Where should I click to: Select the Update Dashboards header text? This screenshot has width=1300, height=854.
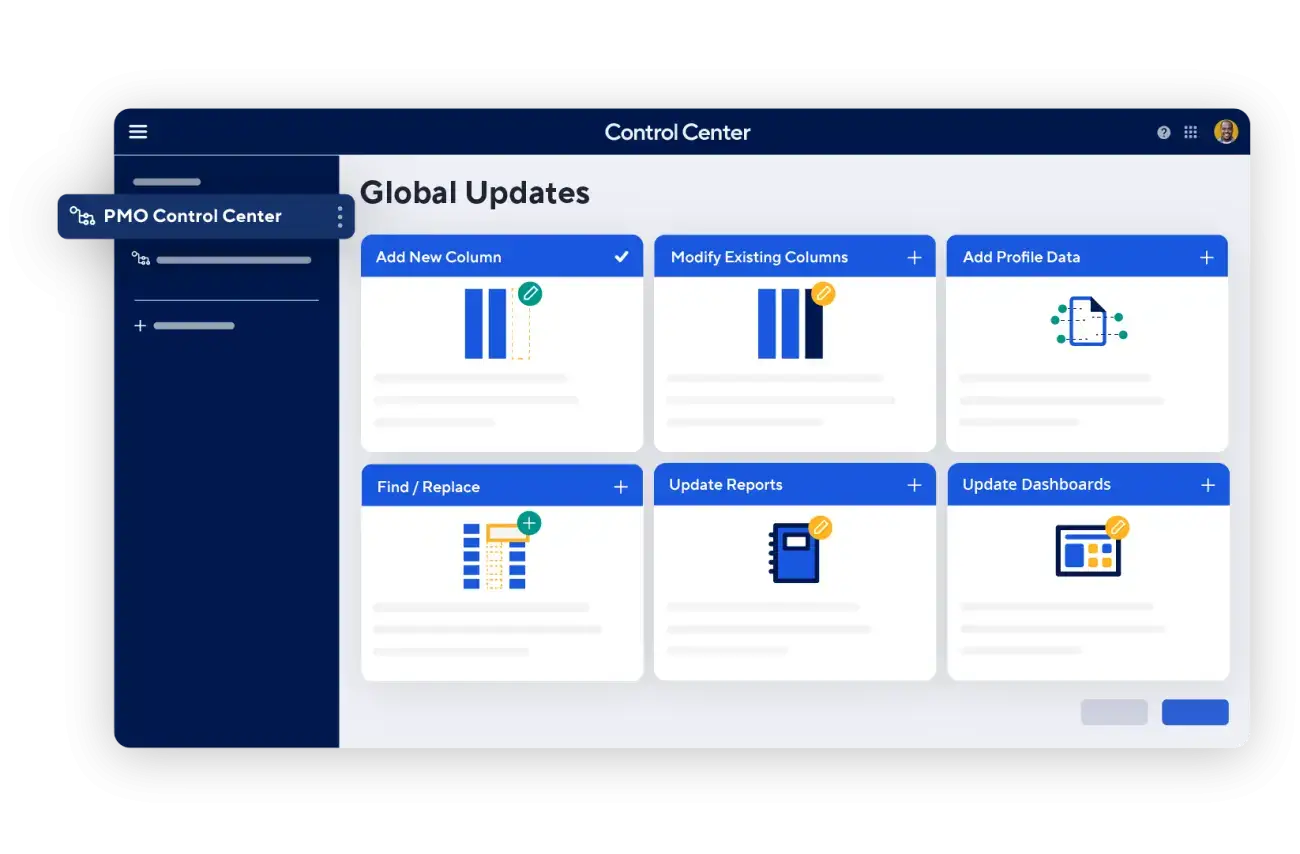tap(1036, 485)
